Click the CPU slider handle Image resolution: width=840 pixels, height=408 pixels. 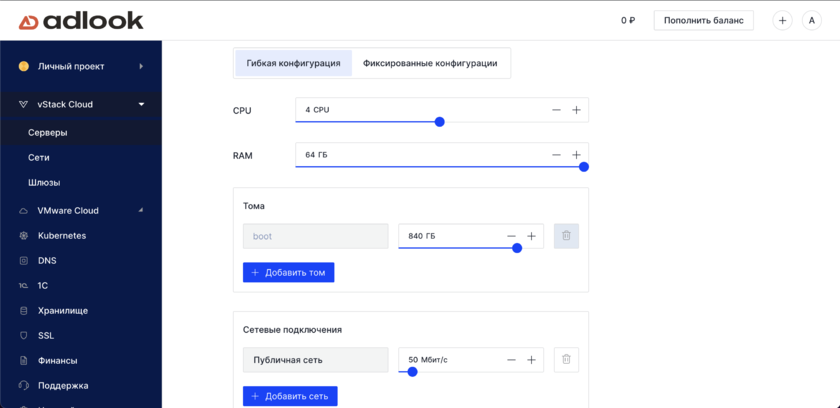pyautogui.click(x=439, y=122)
